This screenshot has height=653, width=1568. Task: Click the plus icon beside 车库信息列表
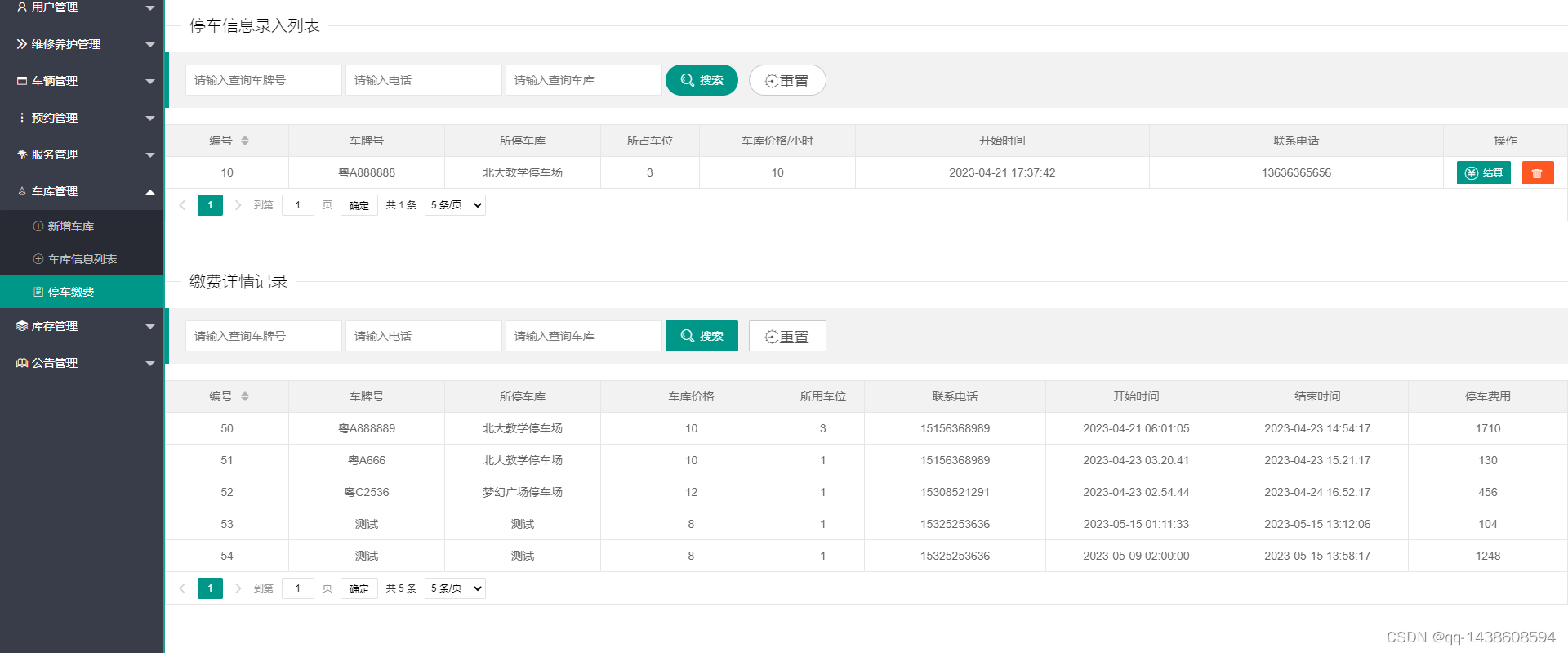coord(38,259)
